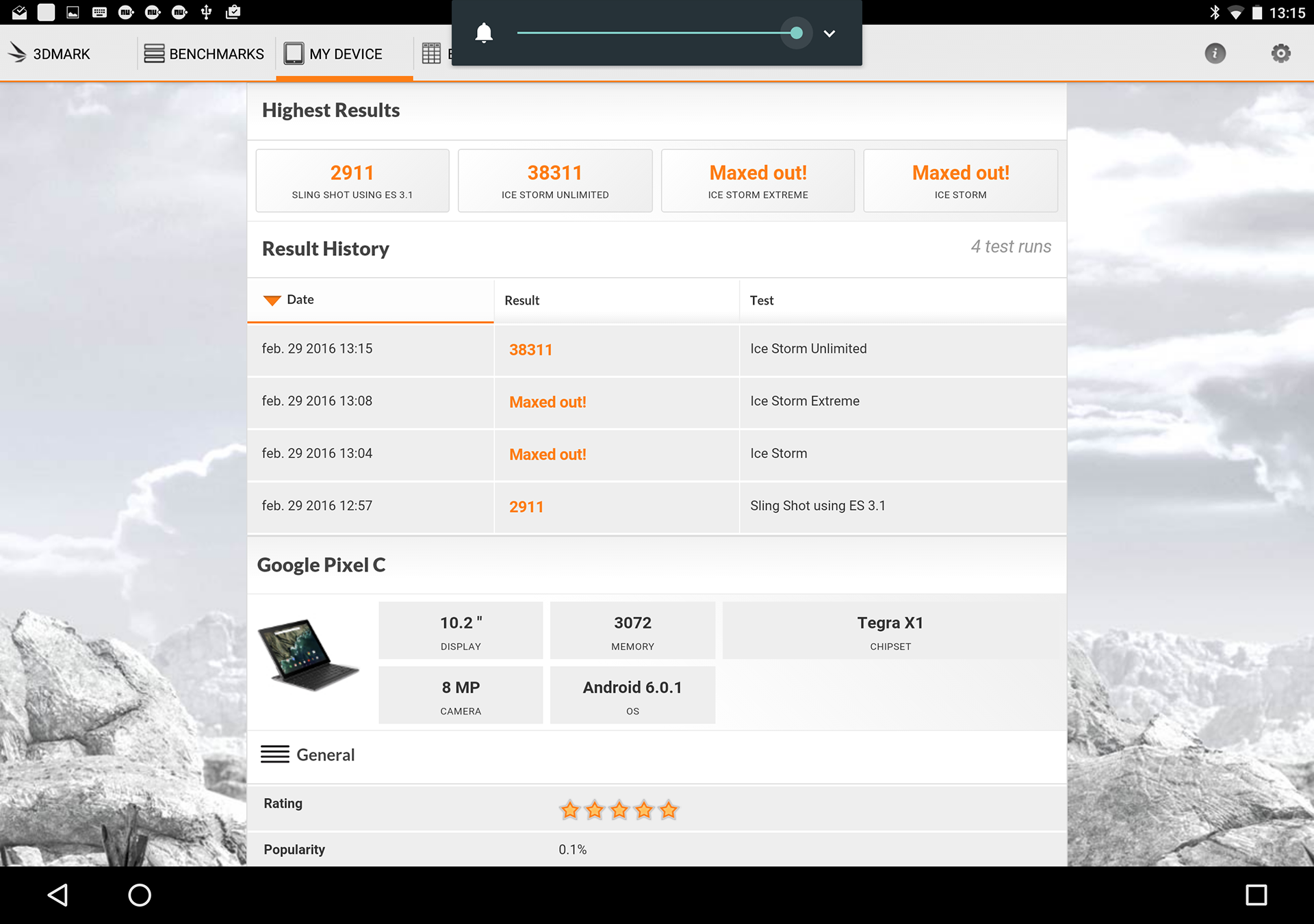
Task: Open the Sling Shot 2911 highest result card
Action: coord(352,181)
